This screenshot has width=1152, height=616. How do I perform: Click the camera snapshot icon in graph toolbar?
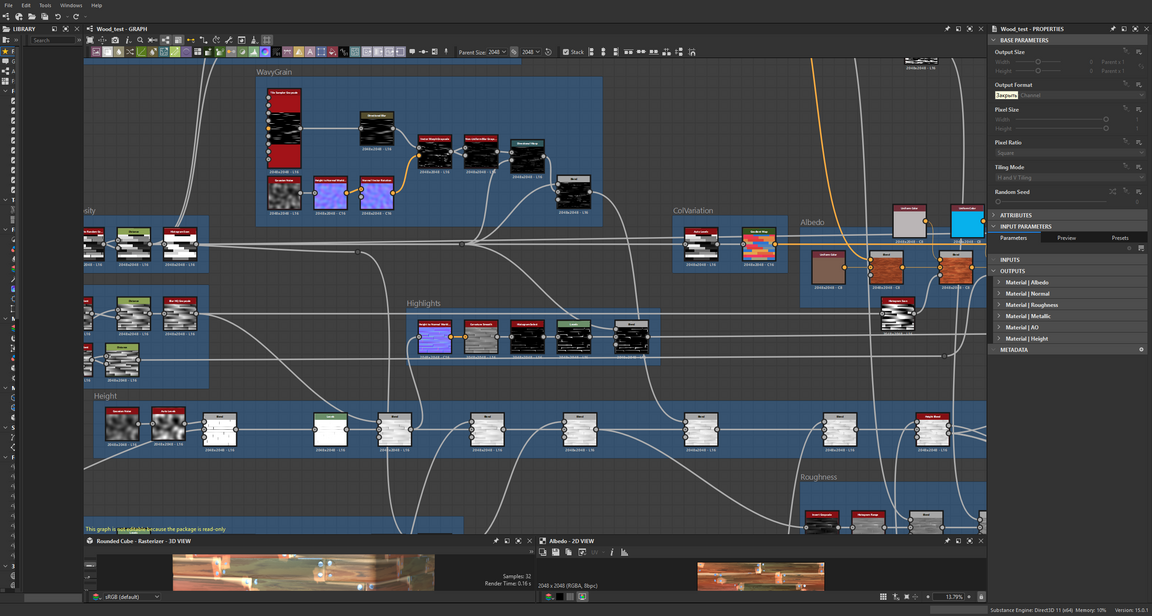[115, 41]
